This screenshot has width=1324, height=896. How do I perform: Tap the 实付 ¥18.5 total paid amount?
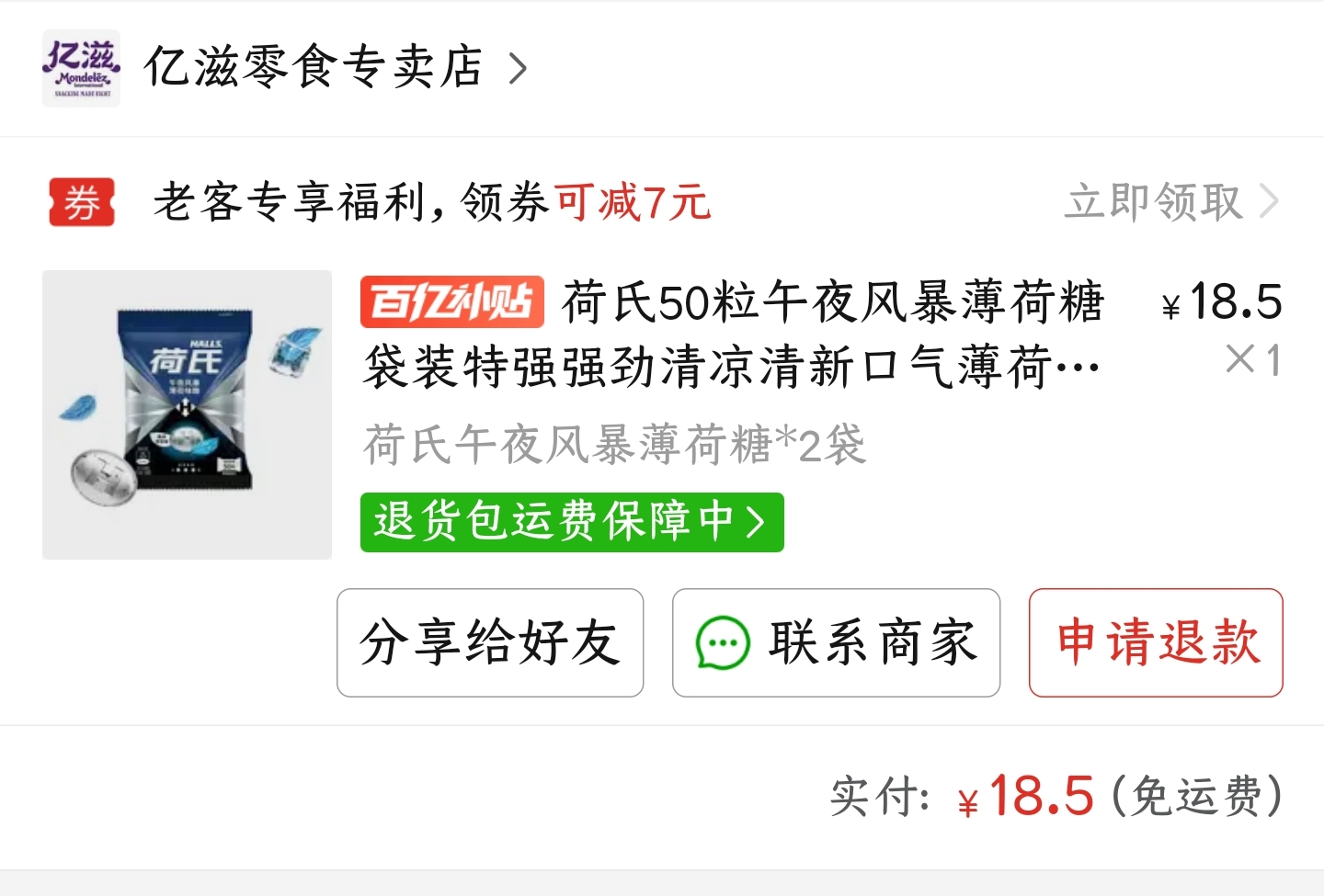pos(1026,796)
